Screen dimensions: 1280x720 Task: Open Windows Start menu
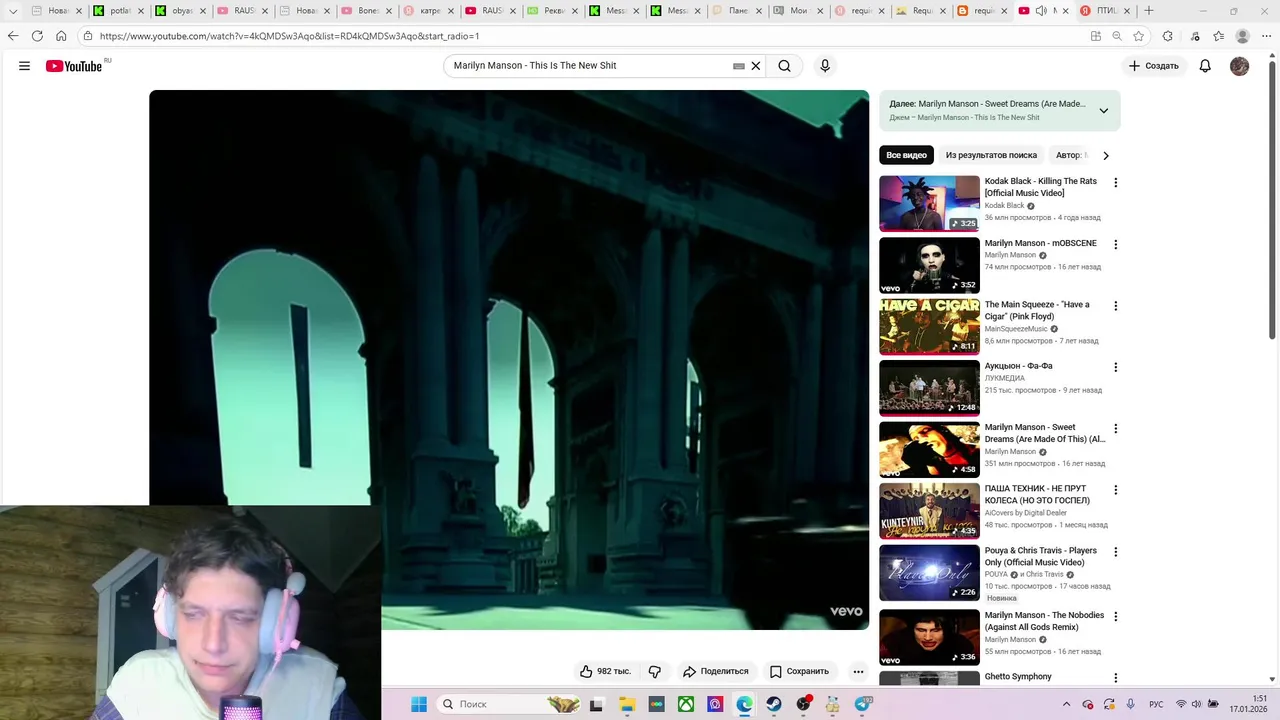(x=419, y=704)
